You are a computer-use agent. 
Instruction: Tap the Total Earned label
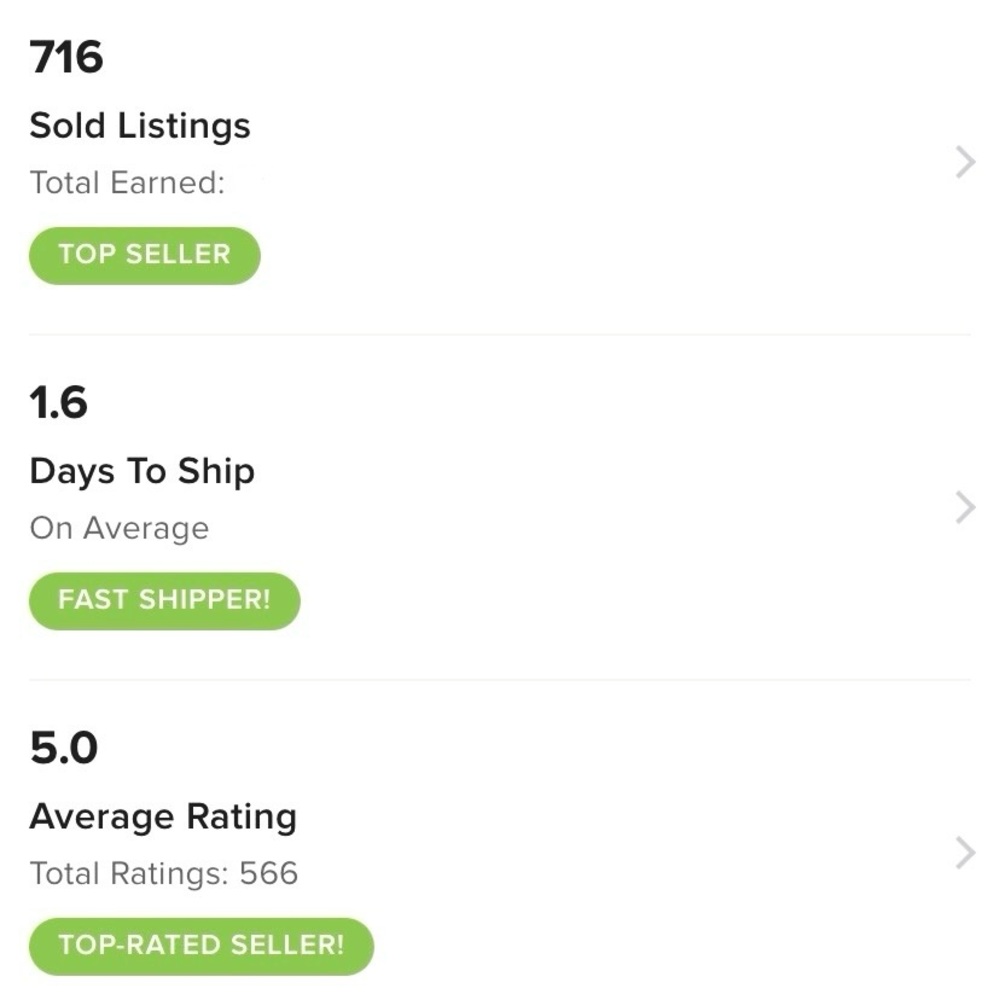(x=127, y=183)
